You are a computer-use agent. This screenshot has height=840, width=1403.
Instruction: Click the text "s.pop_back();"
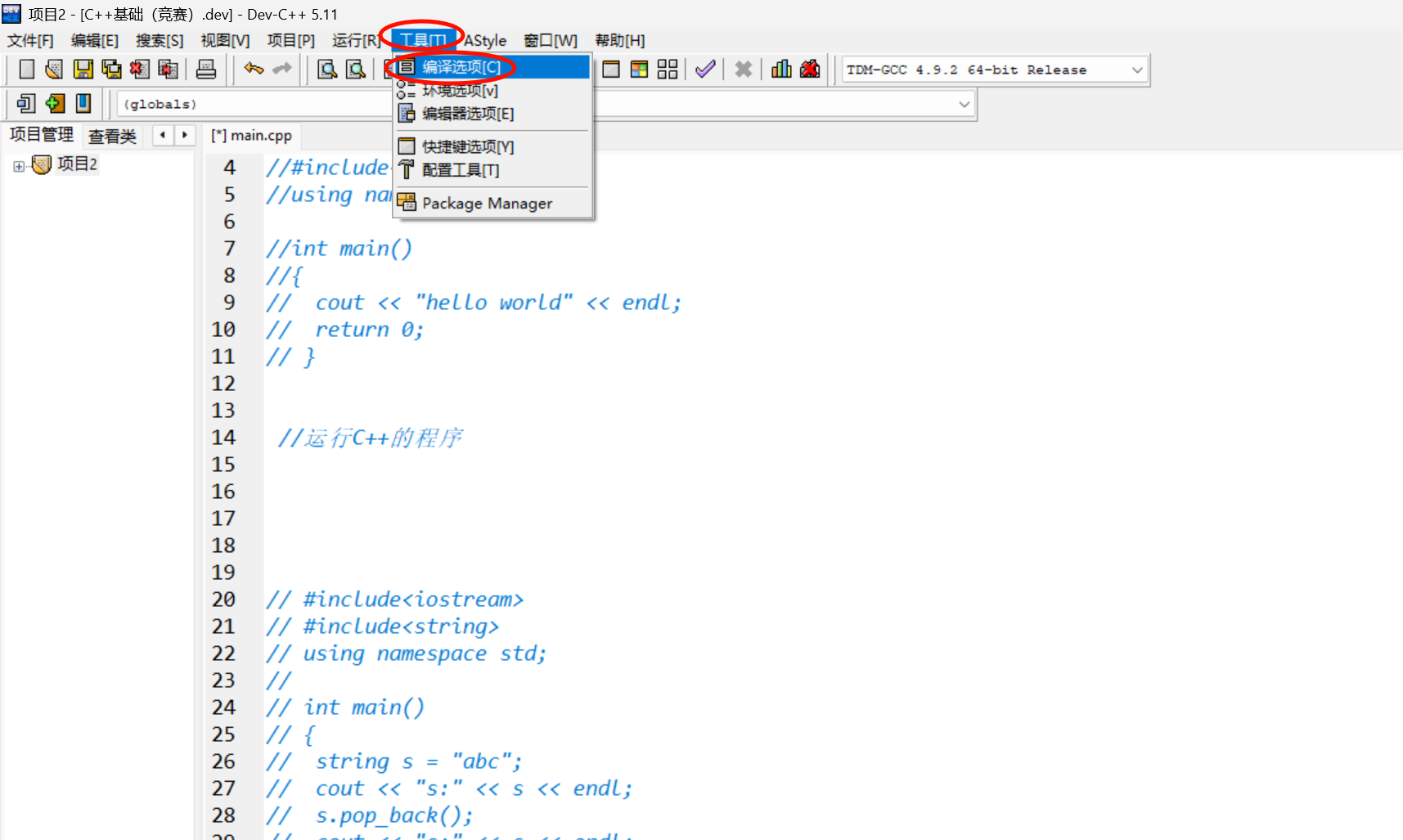pyautogui.click(x=394, y=815)
